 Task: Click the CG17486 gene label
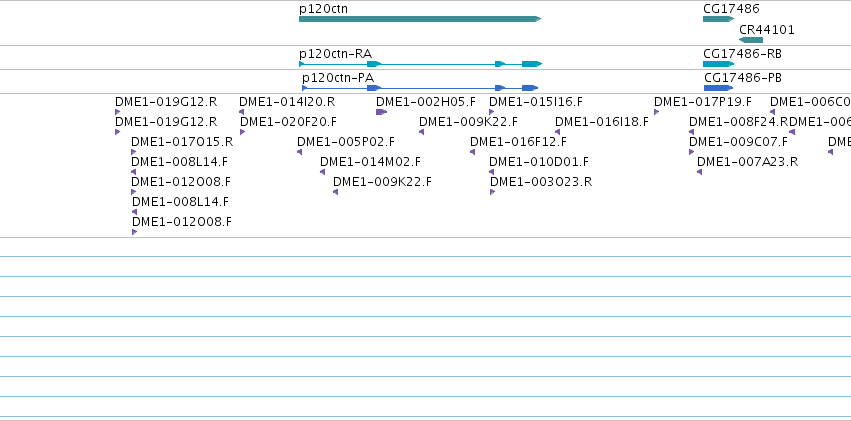coord(731,9)
